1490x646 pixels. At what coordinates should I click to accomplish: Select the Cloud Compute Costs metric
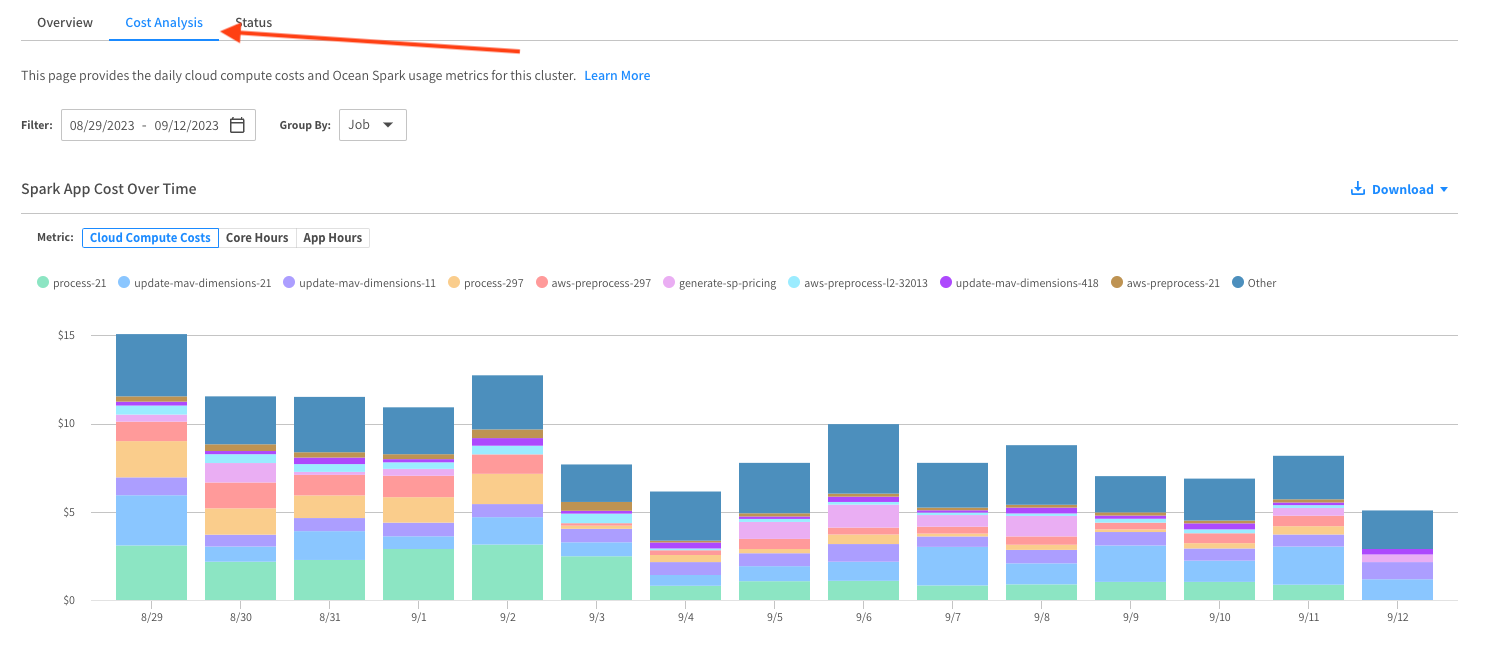point(150,238)
